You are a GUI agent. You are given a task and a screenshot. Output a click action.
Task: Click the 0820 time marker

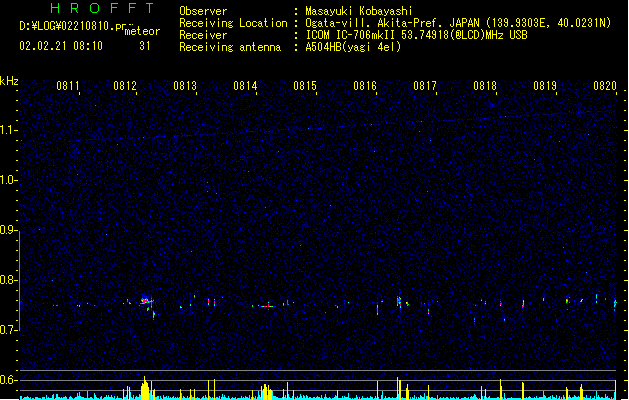pos(605,86)
